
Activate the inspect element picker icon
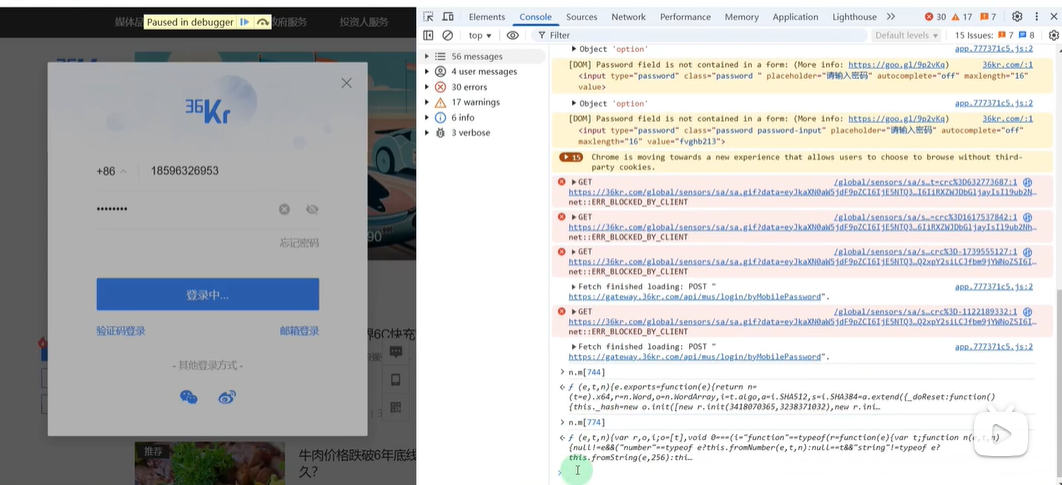(x=429, y=17)
